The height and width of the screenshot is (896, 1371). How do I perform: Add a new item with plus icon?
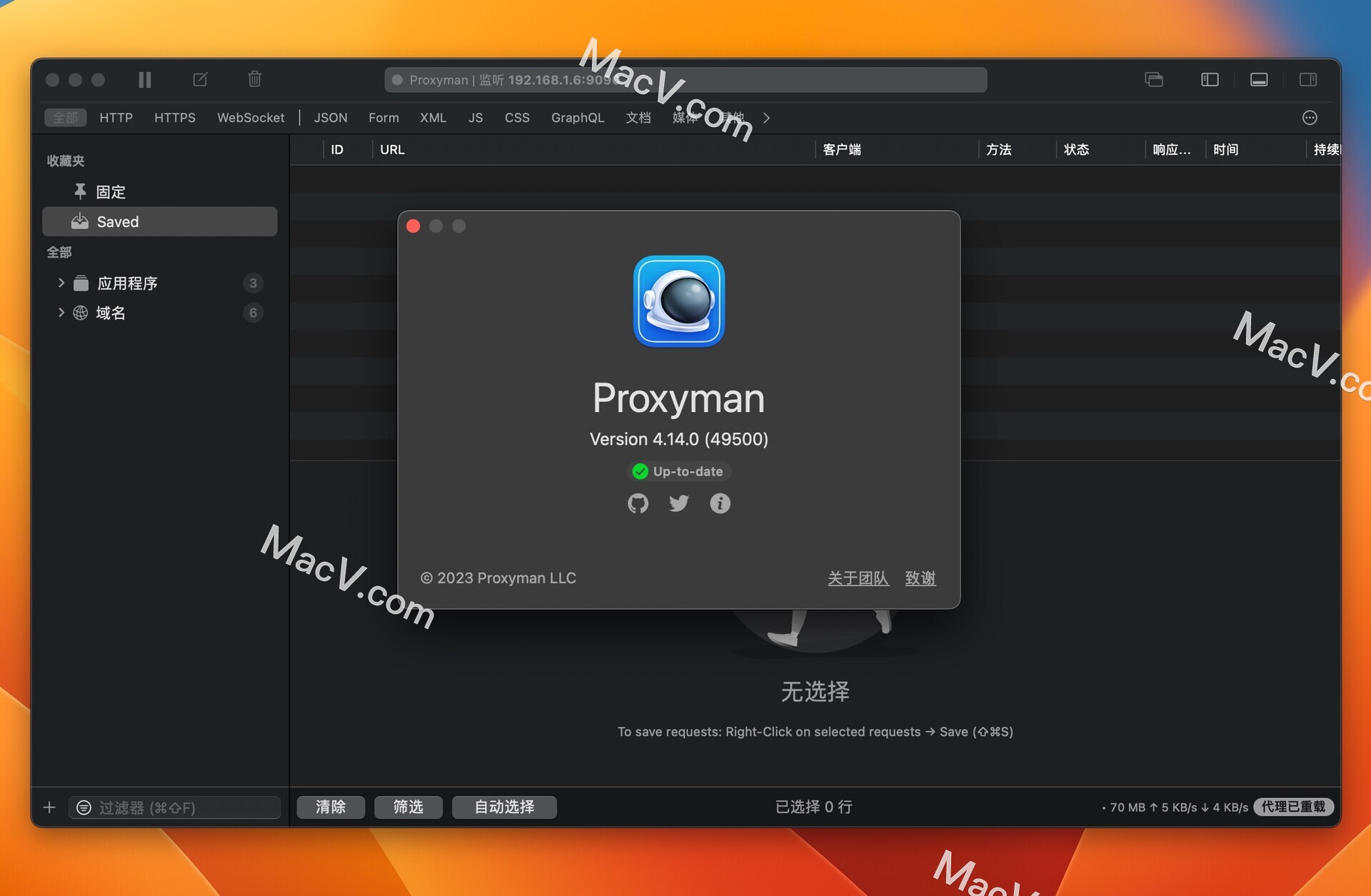[x=49, y=807]
